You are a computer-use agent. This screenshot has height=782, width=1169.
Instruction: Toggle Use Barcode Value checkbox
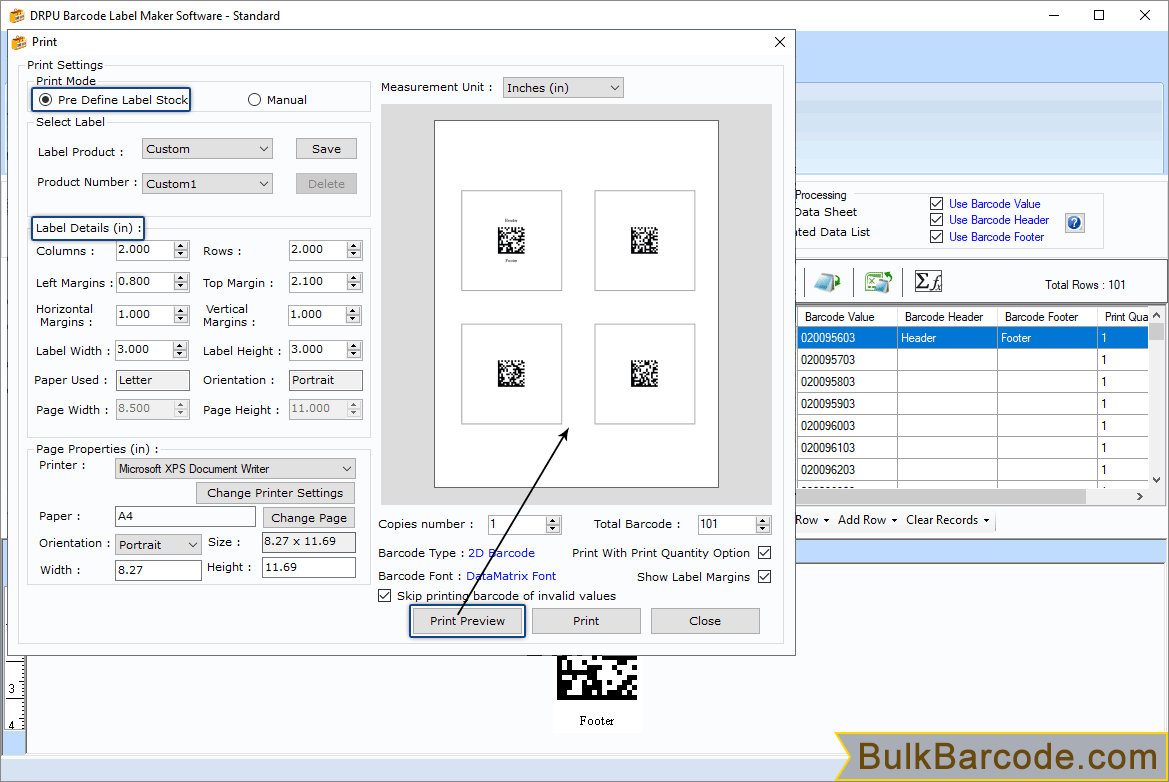[x=936, y=203]
